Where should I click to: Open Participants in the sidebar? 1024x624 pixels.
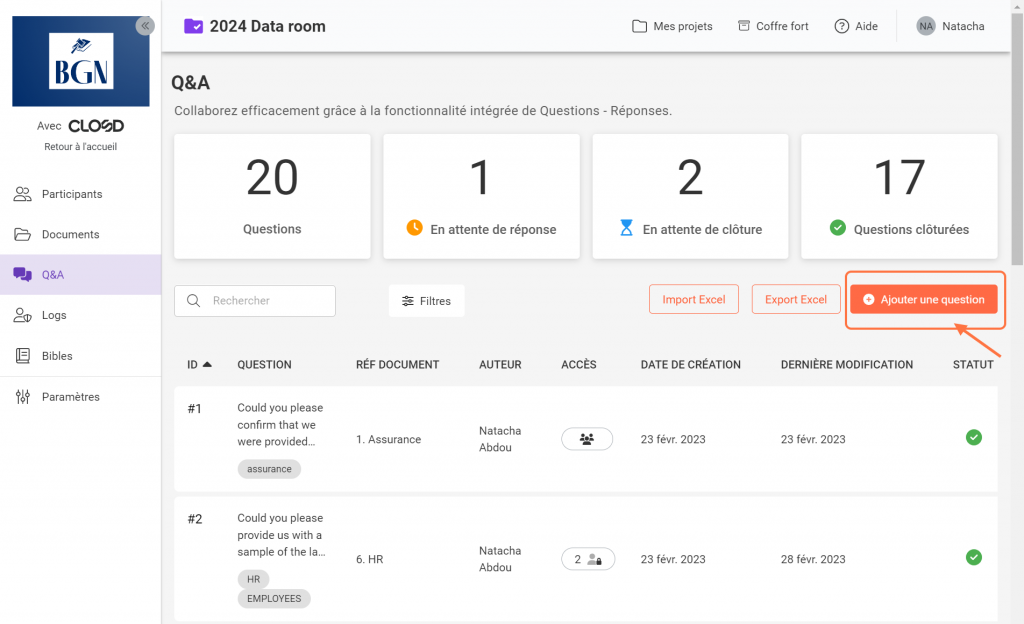click(x=71, y=194)
